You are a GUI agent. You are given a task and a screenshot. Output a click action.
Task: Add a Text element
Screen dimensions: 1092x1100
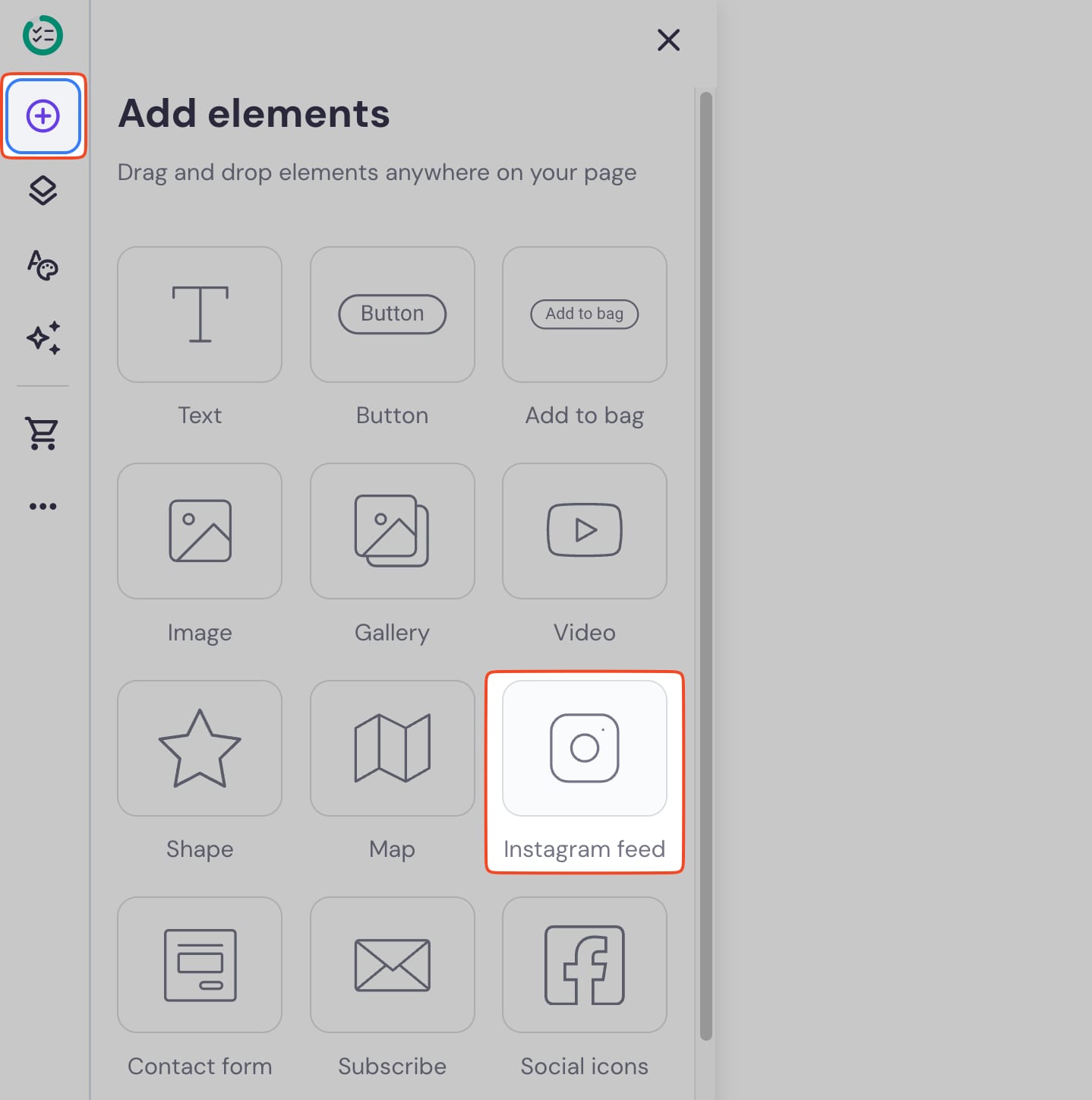point(199,314)
